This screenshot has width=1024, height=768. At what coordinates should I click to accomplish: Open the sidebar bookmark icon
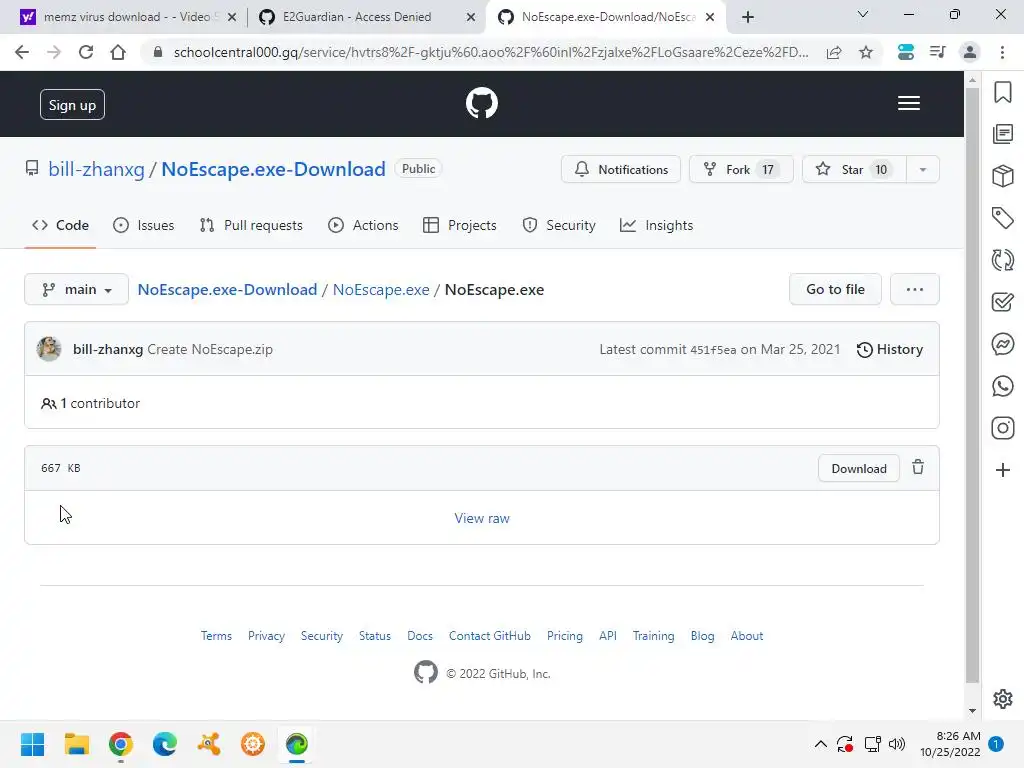(1003, 92)
